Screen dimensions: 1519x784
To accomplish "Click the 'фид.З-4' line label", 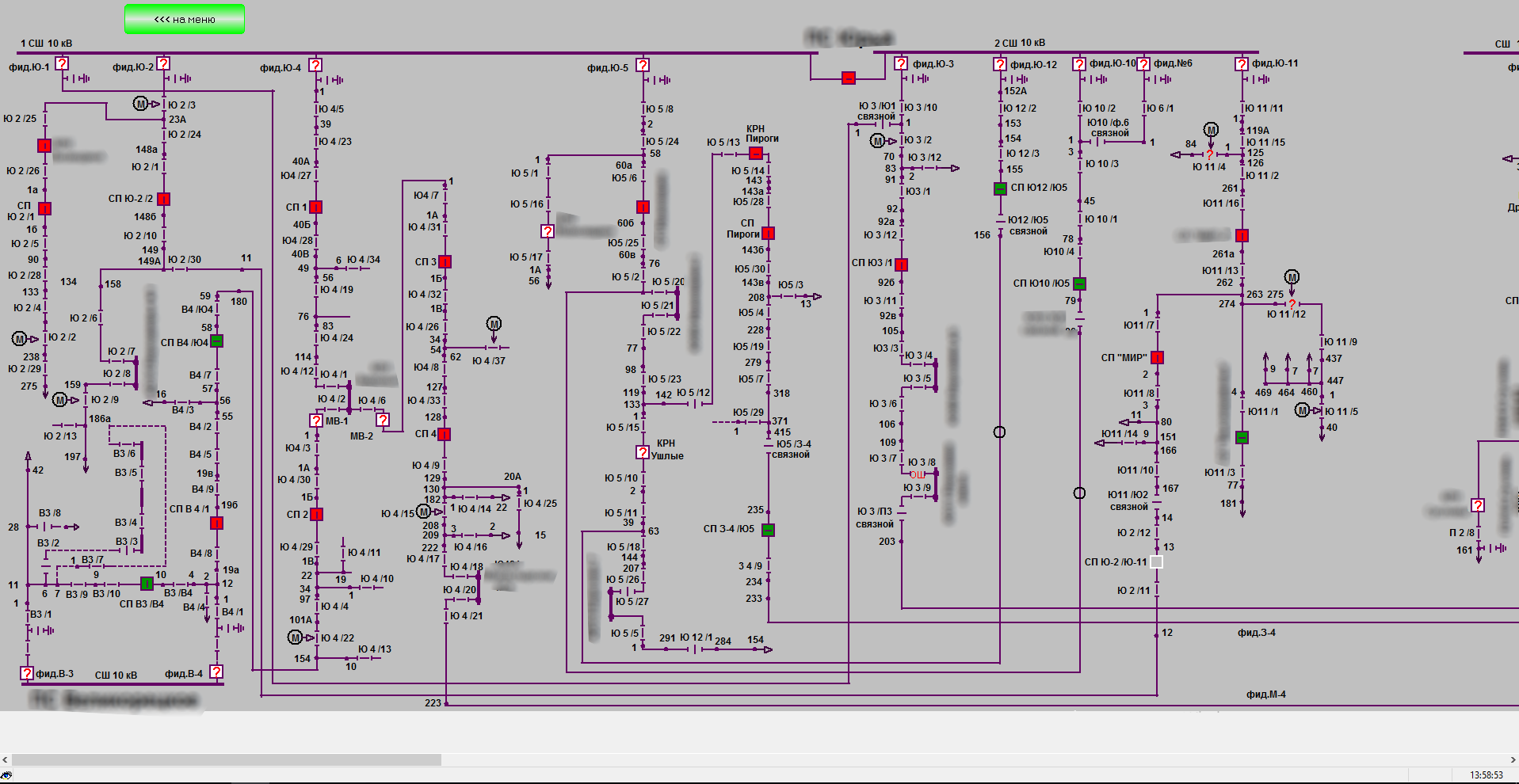I will (1257, 633).
